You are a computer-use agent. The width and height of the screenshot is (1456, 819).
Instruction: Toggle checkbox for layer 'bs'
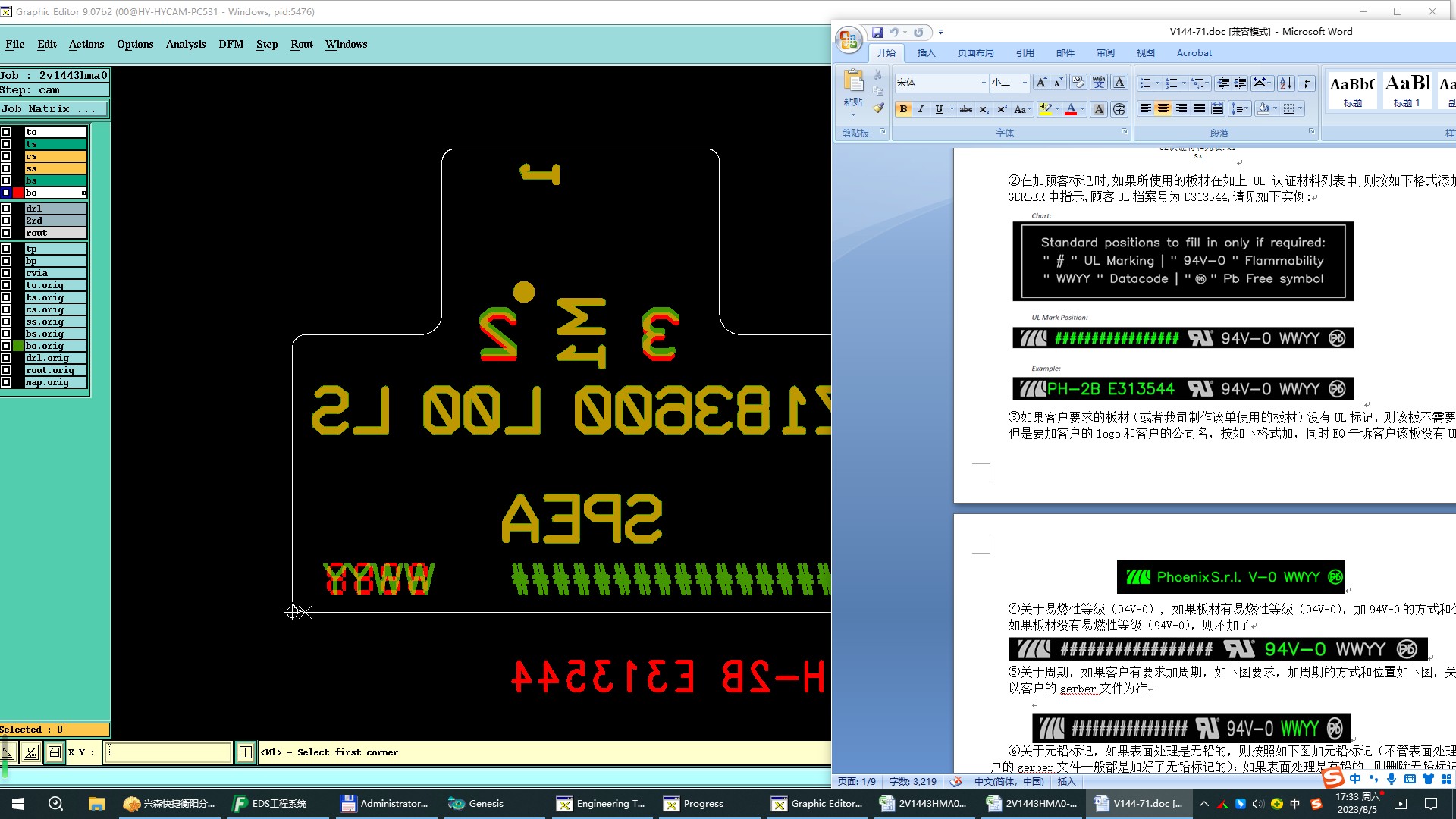[6, 180]
